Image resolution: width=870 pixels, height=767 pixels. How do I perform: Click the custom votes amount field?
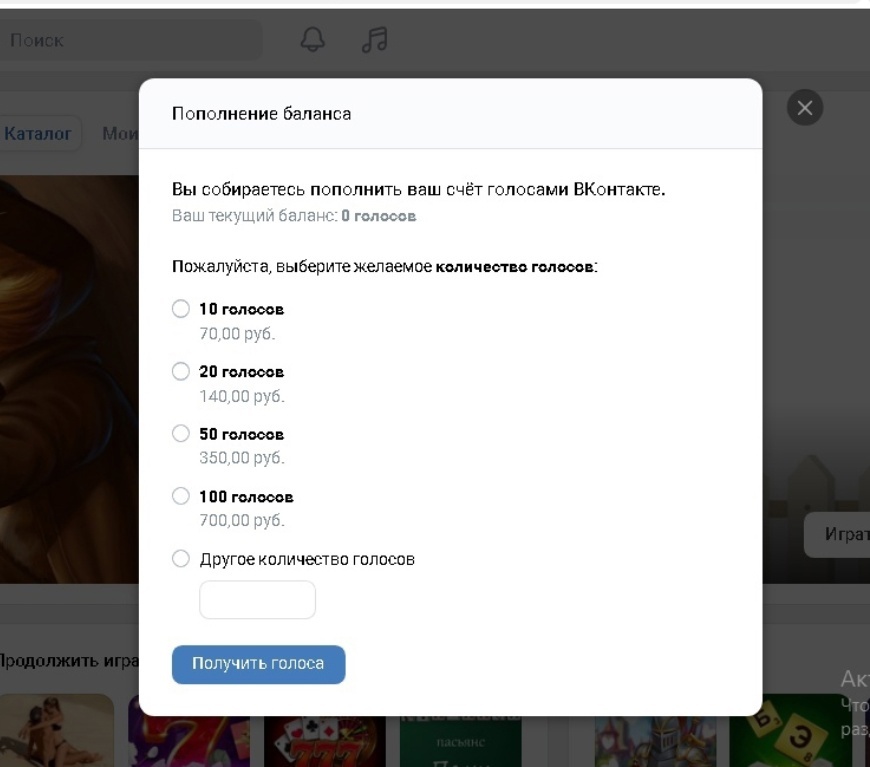click(x=257, y=600)
